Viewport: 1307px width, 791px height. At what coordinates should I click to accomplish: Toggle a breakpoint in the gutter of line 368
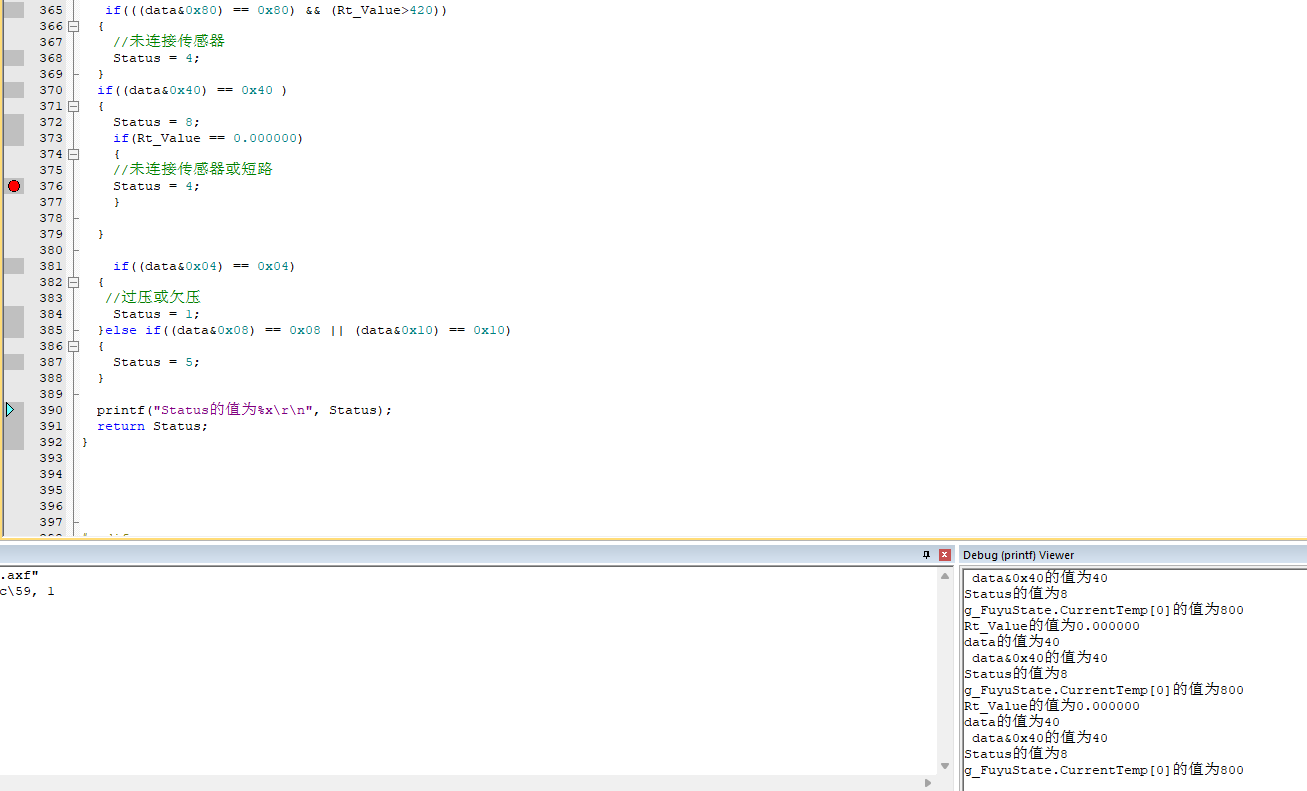tap(14, 58)
